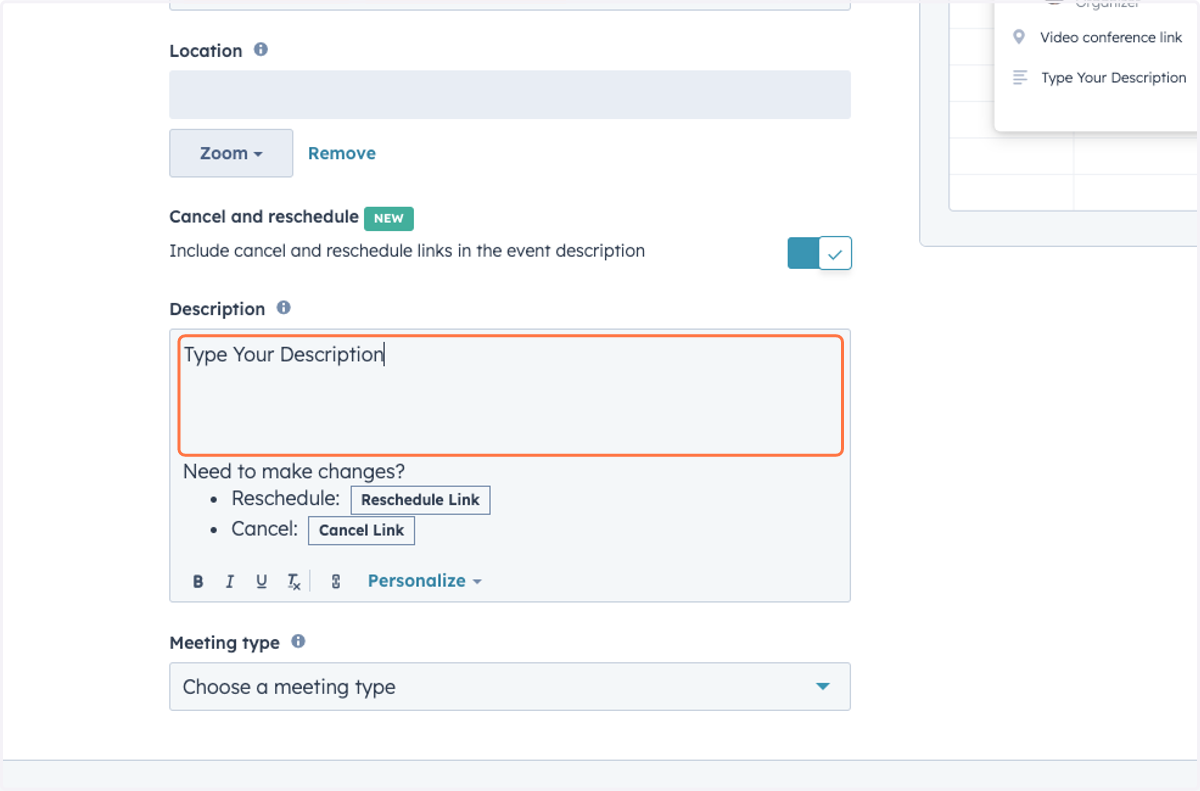
Task: Click the 'Cancel and reschedule' heading
Action: 264,217
